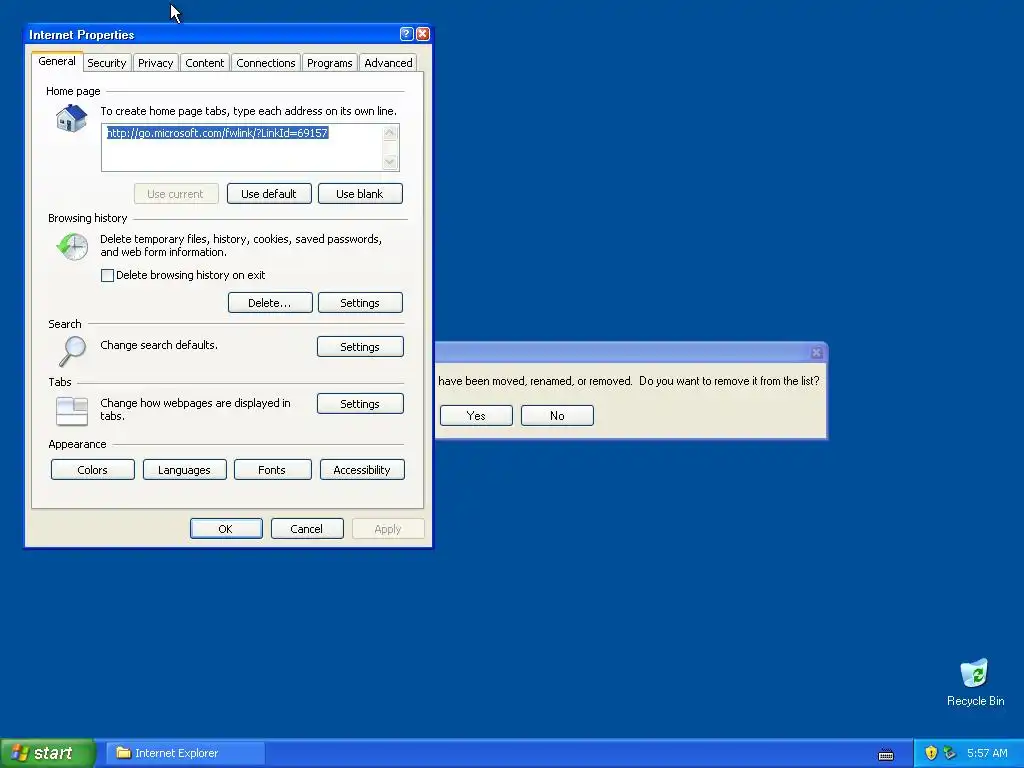Click the taskbar clock showing 5:57 AM
This screenshot has width=1024, height=768.
[987, 753]
